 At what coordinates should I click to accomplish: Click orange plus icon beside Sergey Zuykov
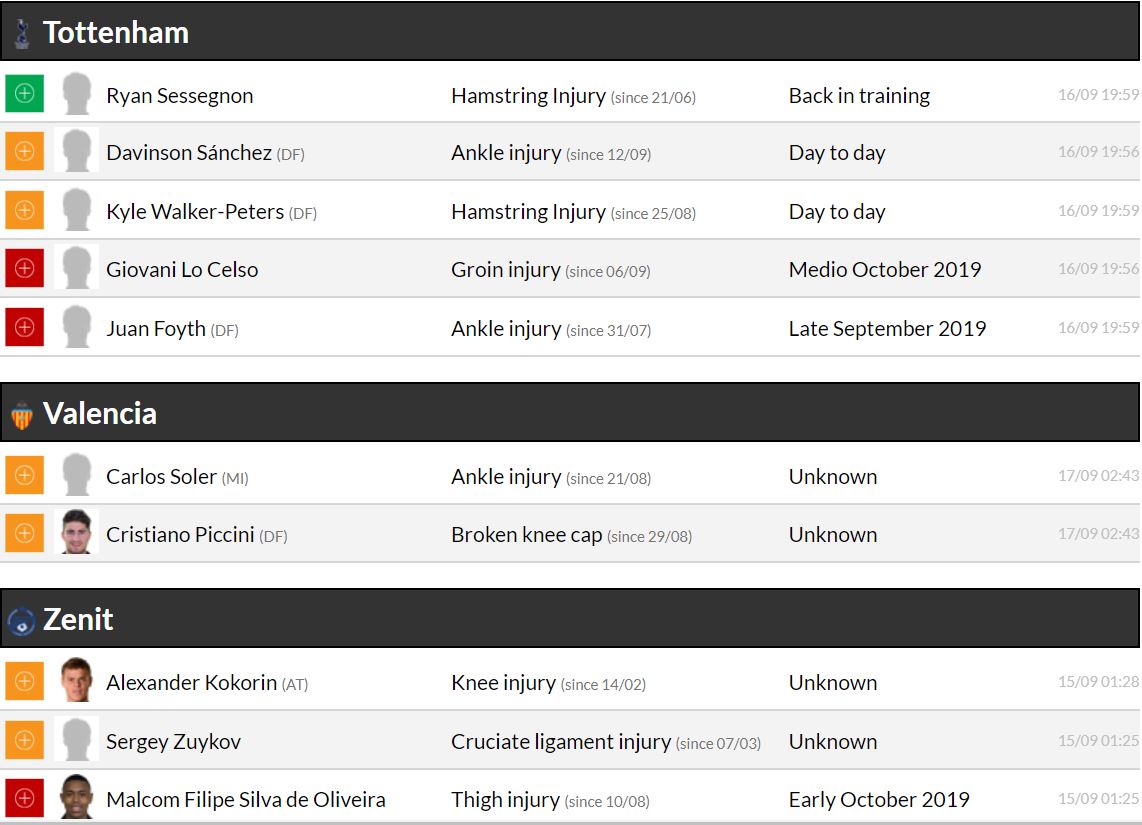click(x=25, y=740)
